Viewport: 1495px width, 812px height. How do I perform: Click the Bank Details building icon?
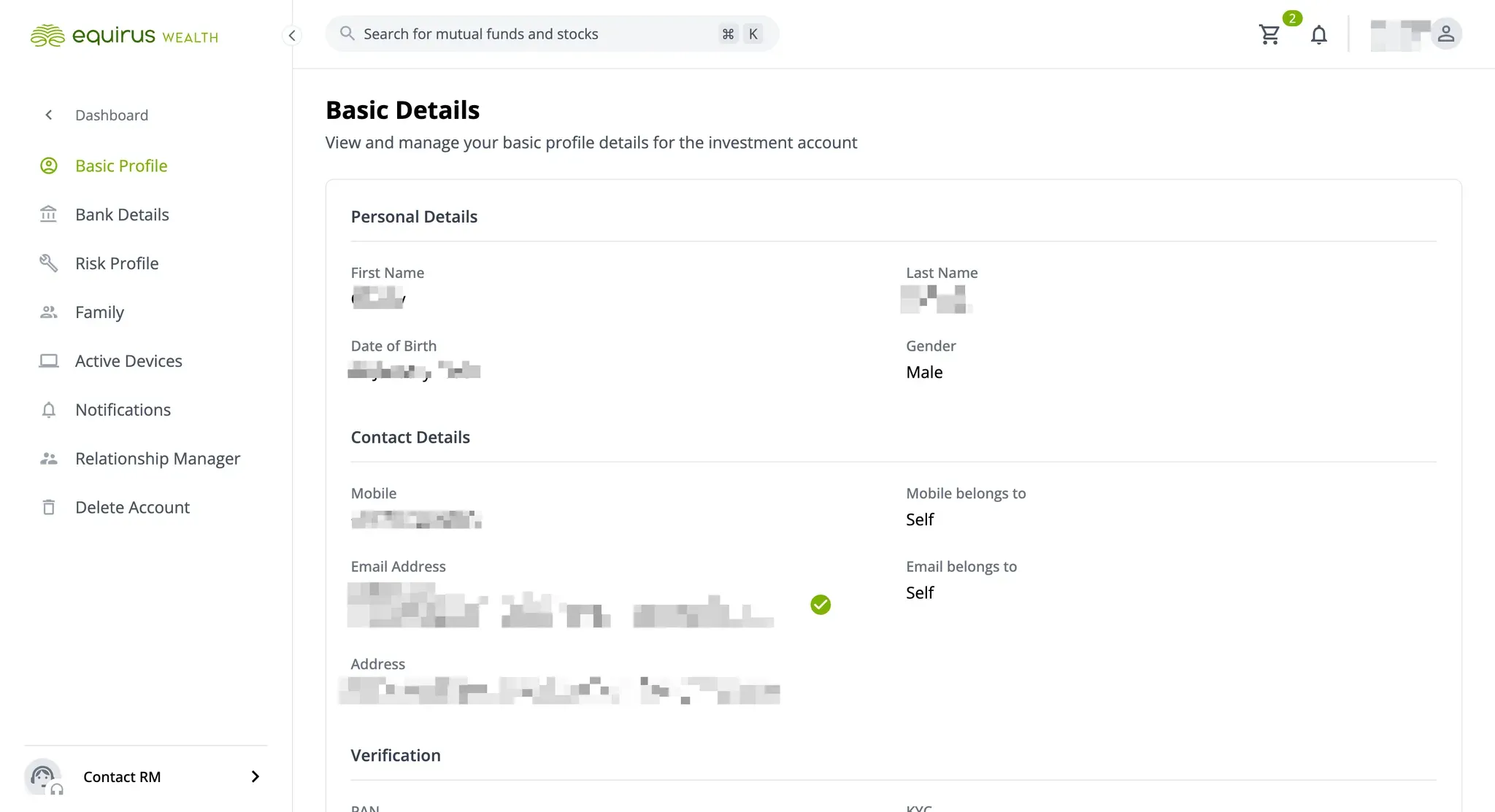[49, 214]
